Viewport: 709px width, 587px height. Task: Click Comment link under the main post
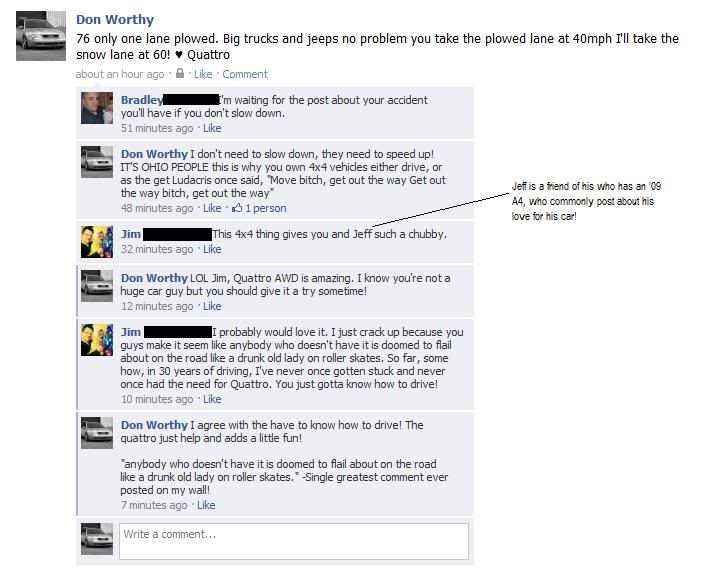pos(245,74)
